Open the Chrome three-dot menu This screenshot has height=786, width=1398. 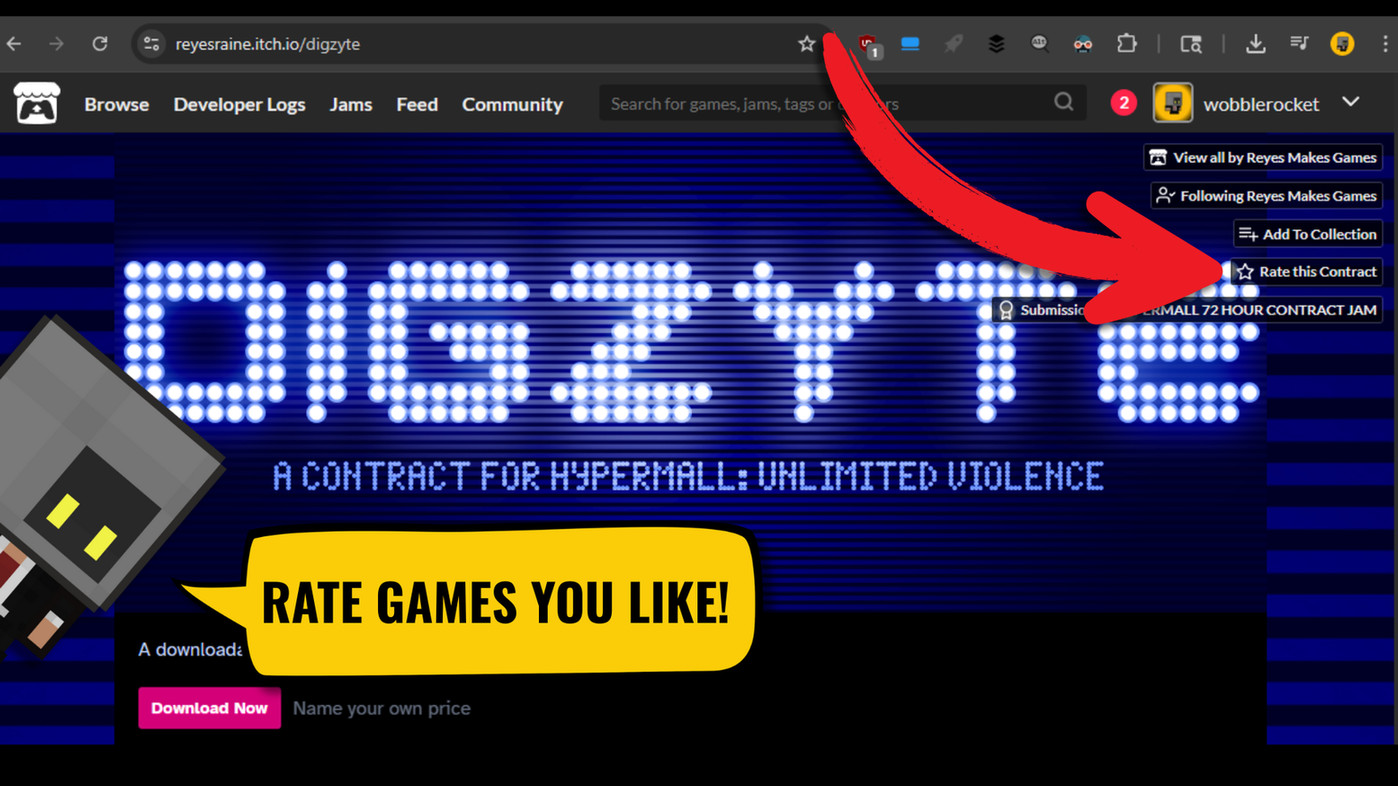[1385, 44]
